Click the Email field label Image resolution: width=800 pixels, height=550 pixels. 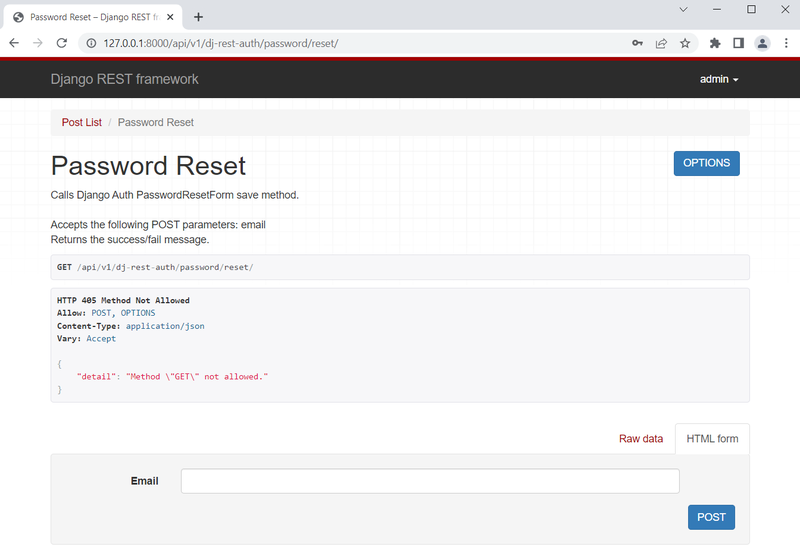[144, 481]
